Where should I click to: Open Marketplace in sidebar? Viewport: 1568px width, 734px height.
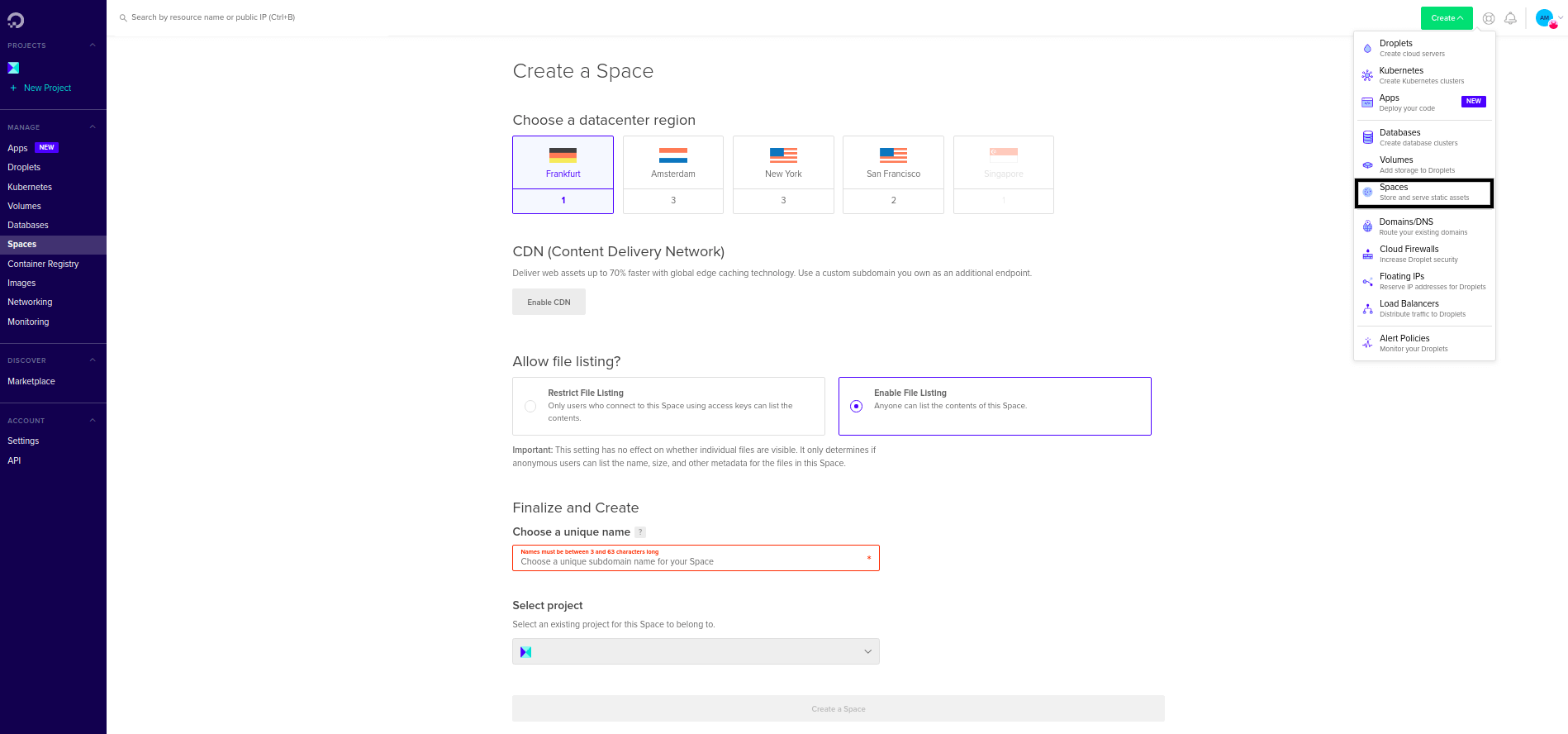point(31,381)
